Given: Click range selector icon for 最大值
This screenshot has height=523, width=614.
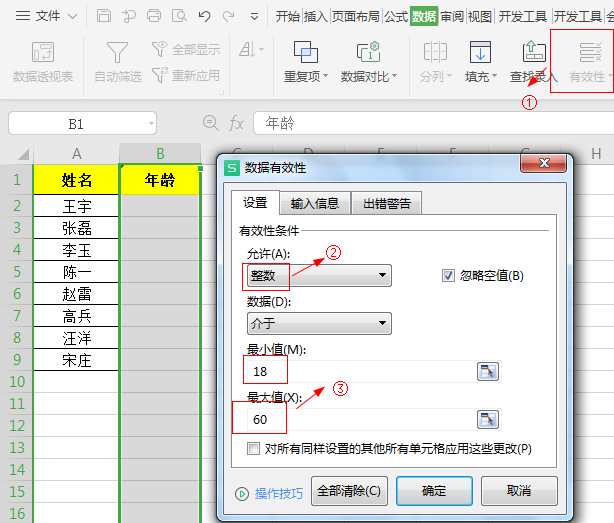Looking at the screenshot, I should pyautogui.click(x=488, y=419).
